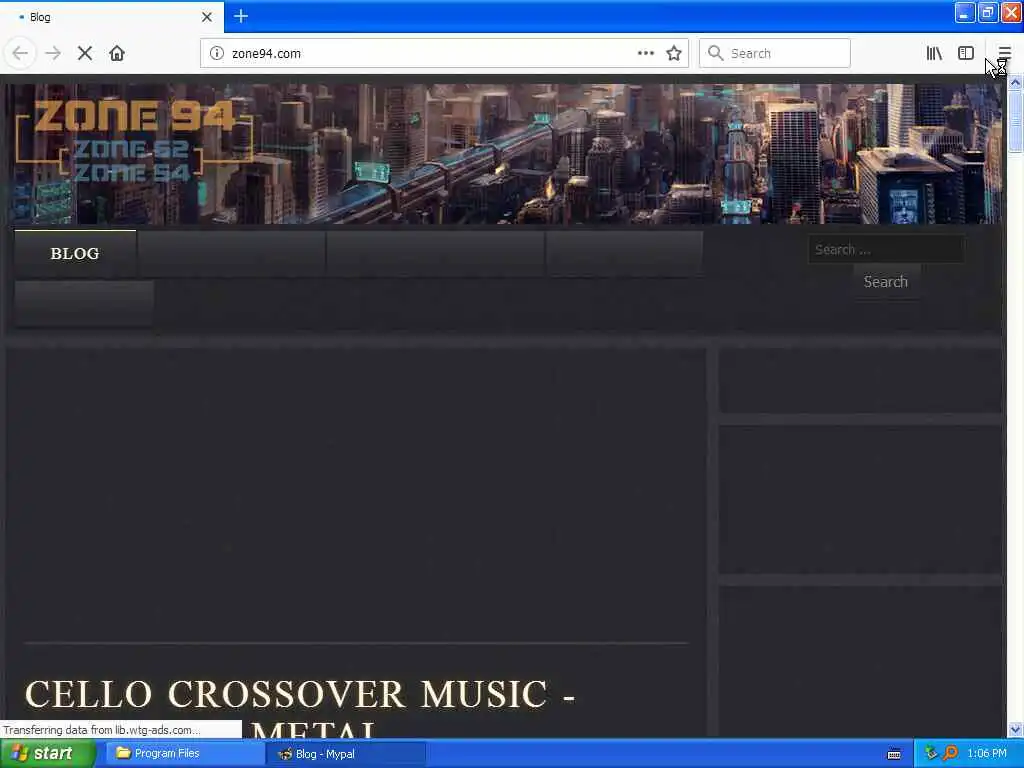Show site information for zone94.com
Screen dimensions: 1024x768
[216, 53]
